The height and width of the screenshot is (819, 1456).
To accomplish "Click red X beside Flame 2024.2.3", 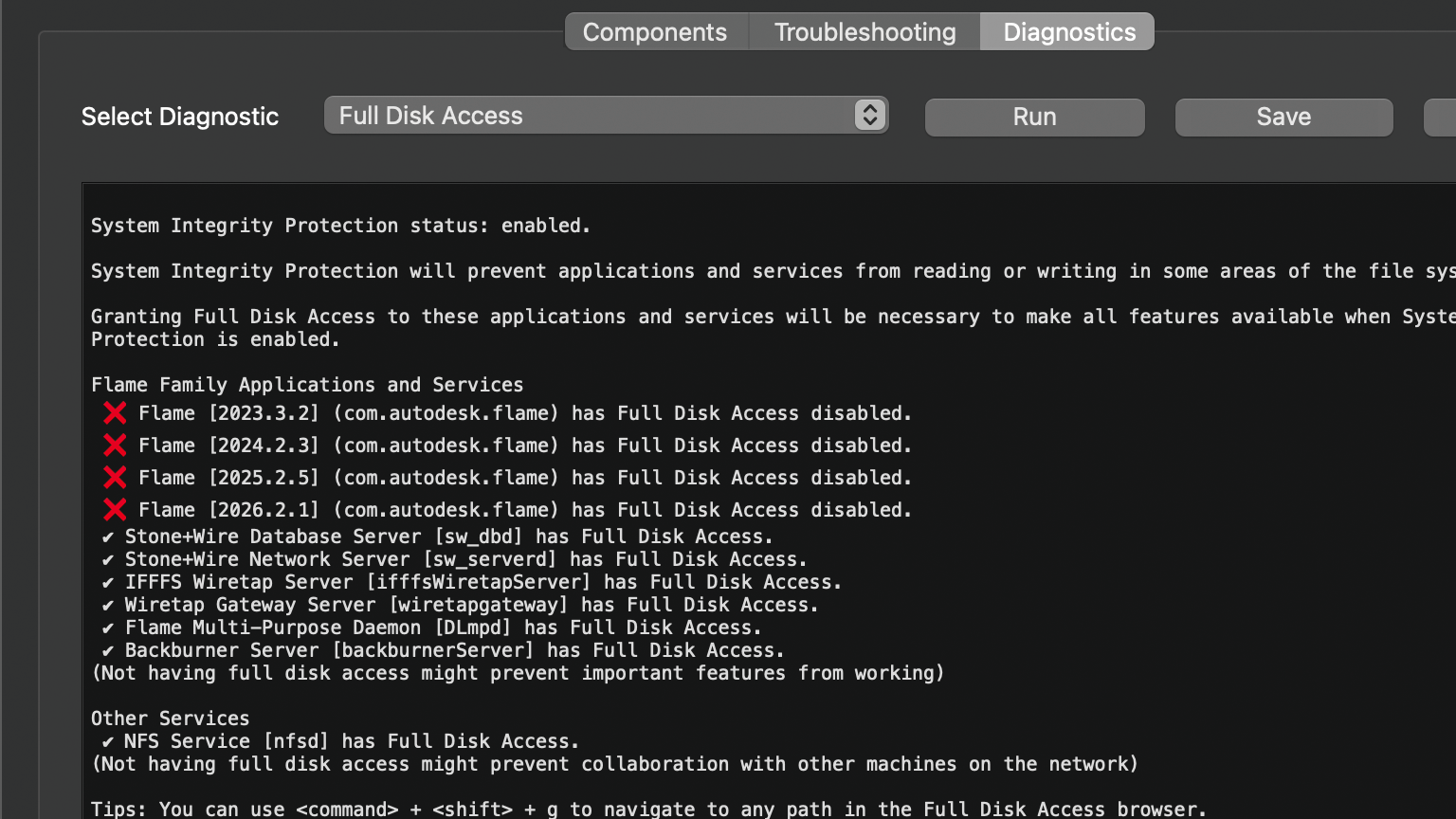I will click(115, 446).
